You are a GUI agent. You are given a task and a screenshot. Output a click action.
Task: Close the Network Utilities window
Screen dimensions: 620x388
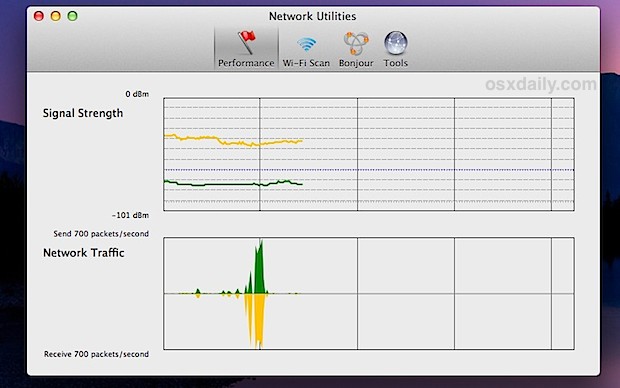[39, 16]
